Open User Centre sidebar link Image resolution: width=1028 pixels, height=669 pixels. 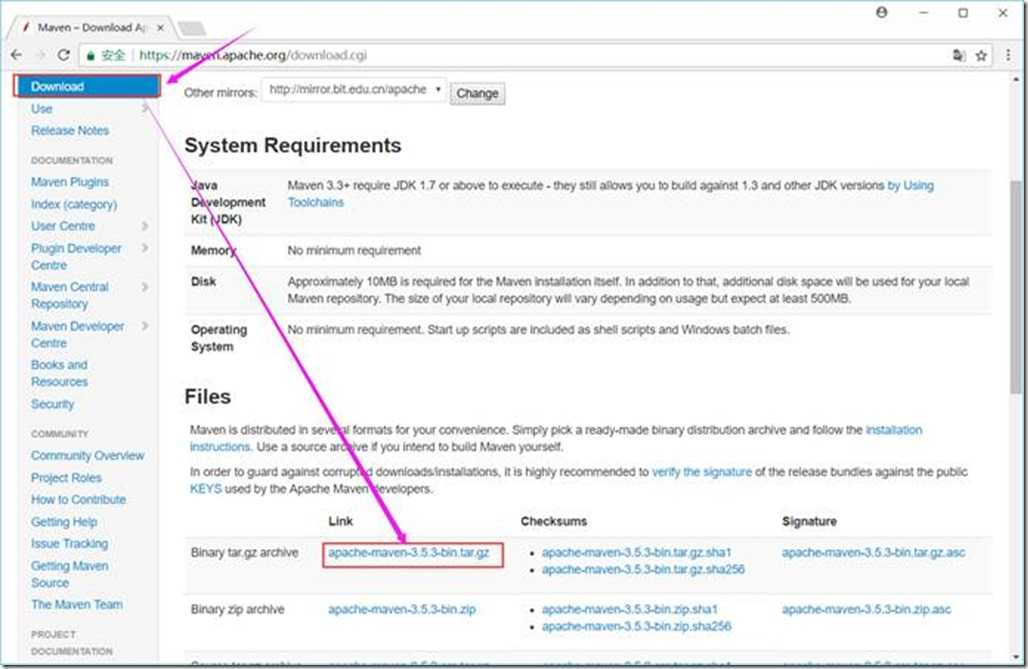tap(63, 226)
